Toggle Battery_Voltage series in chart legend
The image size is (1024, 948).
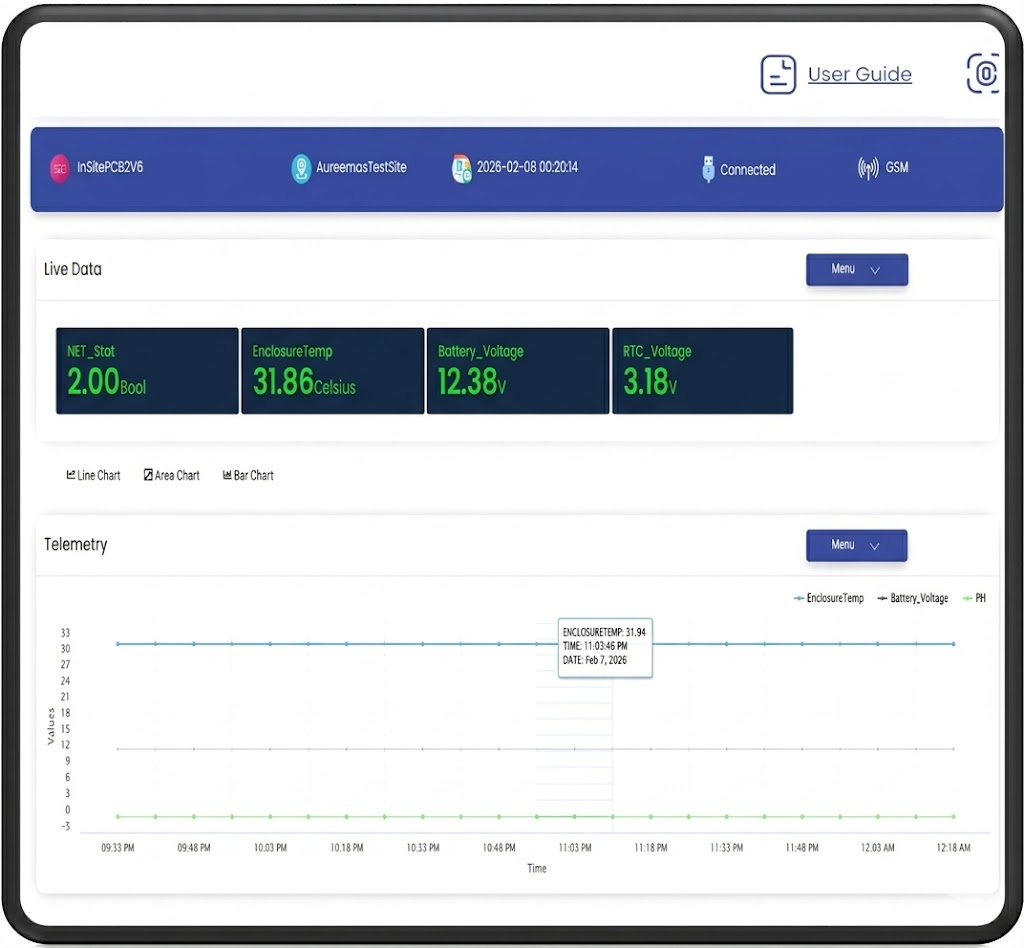[x=912, y=598]
